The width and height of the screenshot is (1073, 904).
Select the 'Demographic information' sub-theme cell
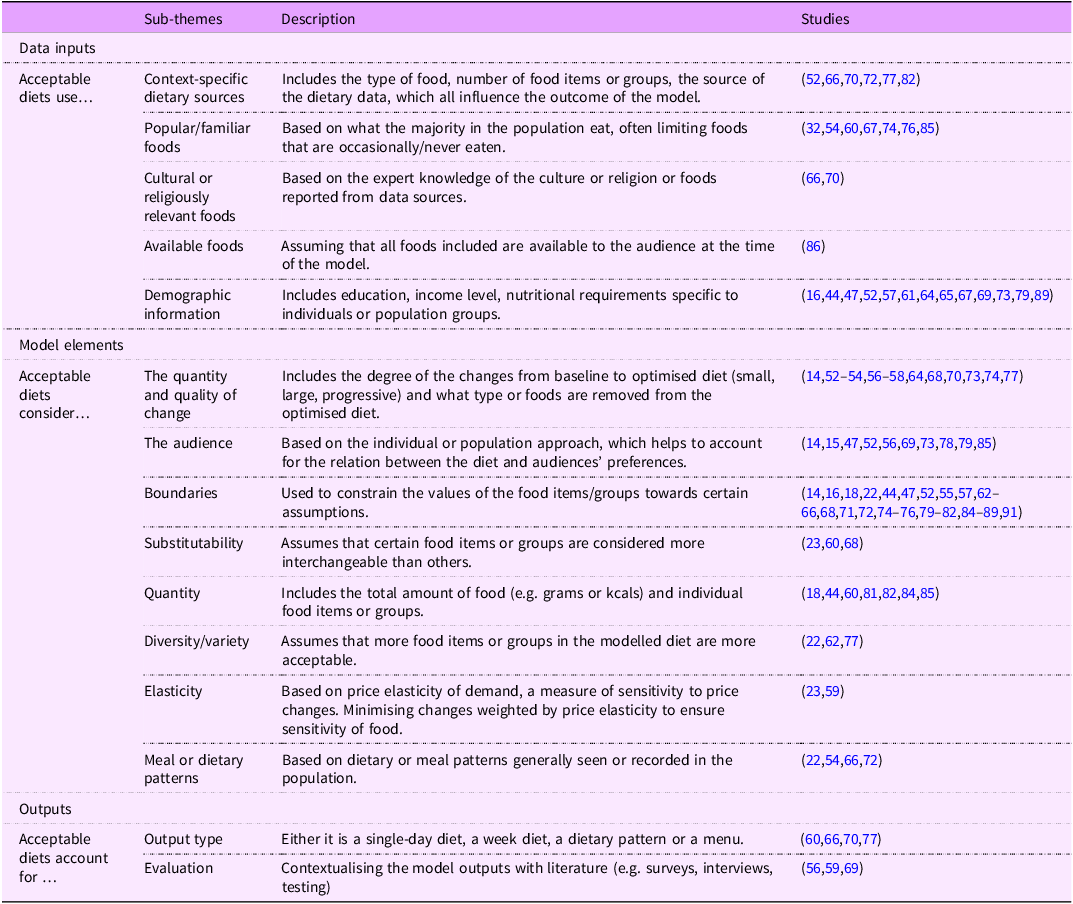point(188,305)
